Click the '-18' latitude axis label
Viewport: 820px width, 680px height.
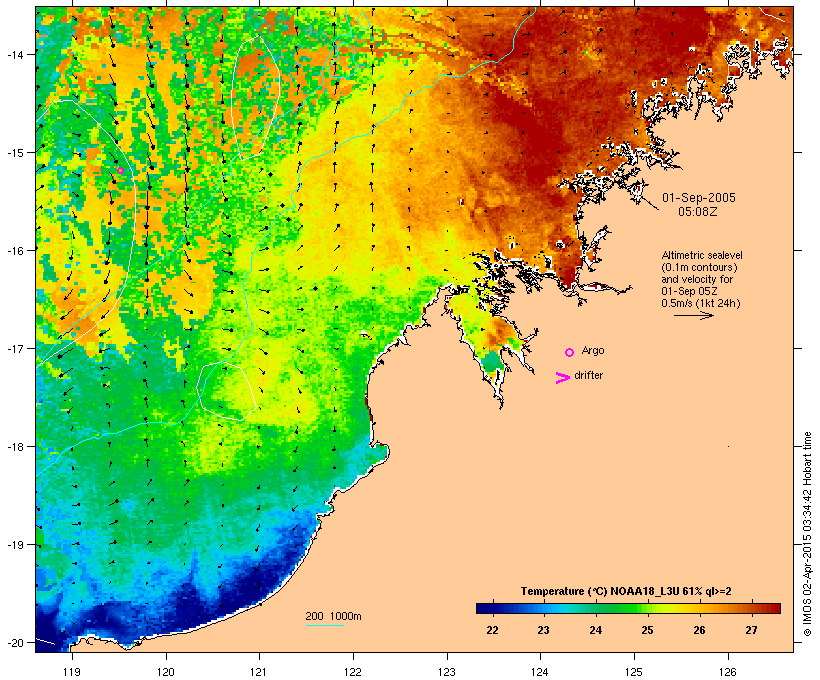tap(14, 446)
